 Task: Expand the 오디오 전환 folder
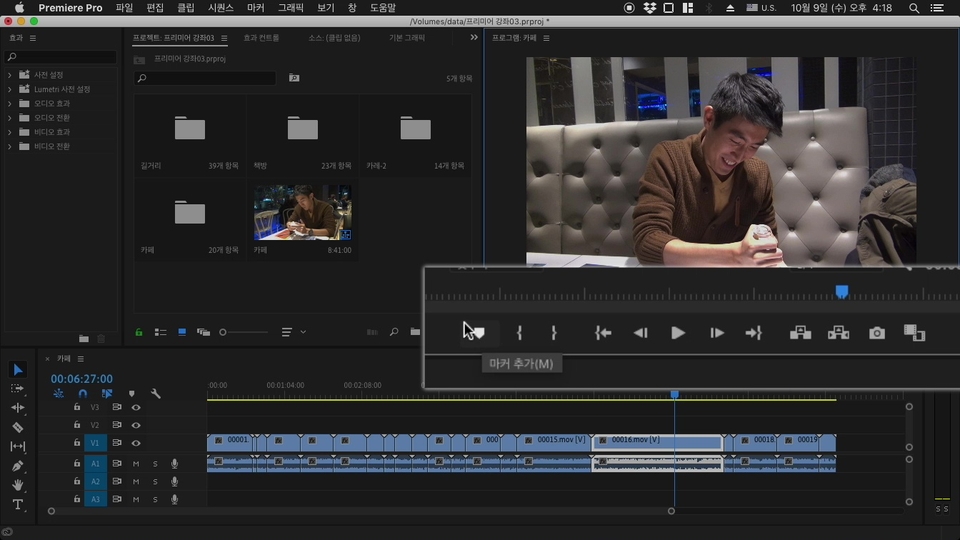click(x=9, y=118)
